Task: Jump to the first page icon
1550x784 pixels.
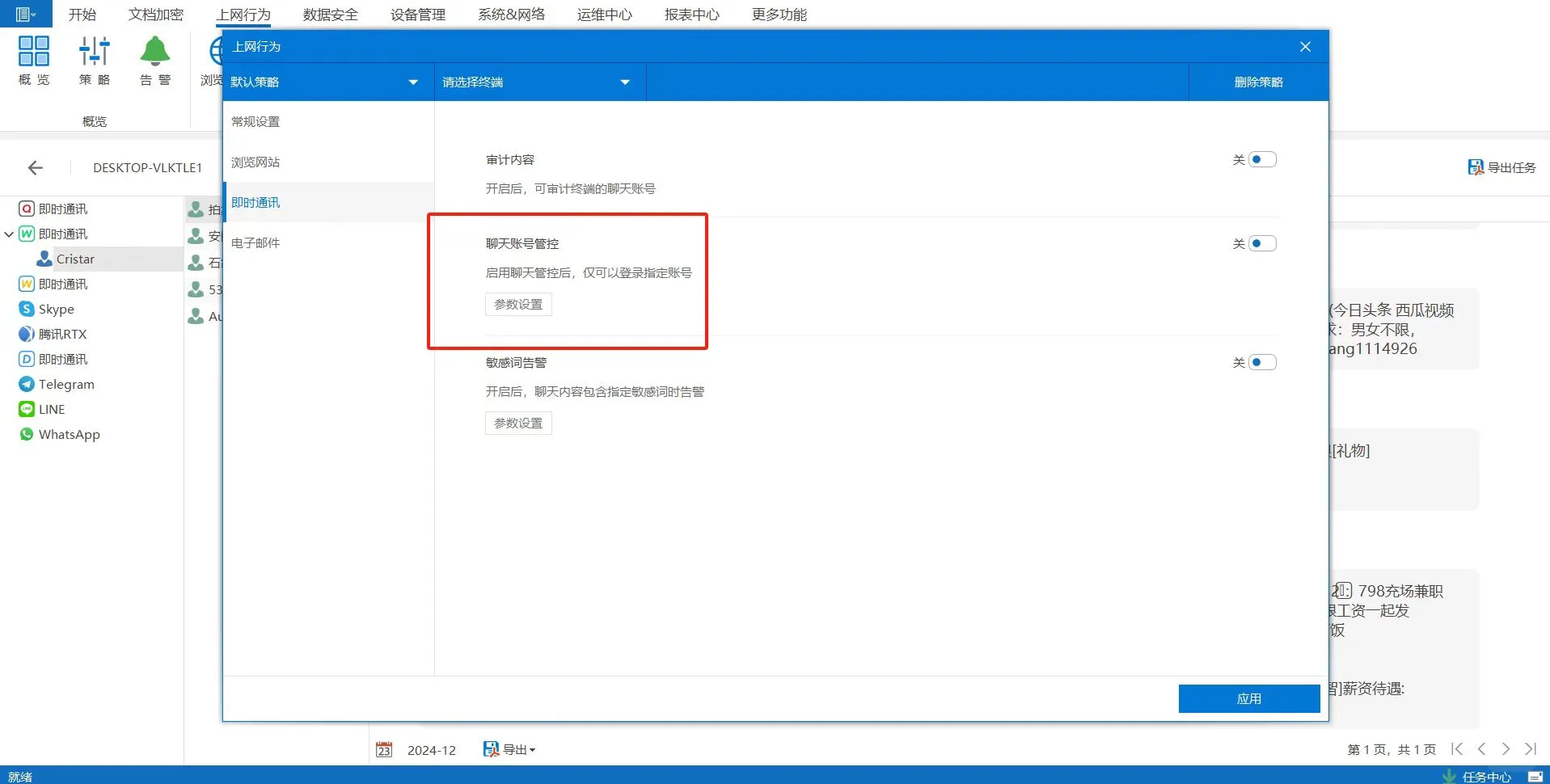Action: [x=1457, y=749]
